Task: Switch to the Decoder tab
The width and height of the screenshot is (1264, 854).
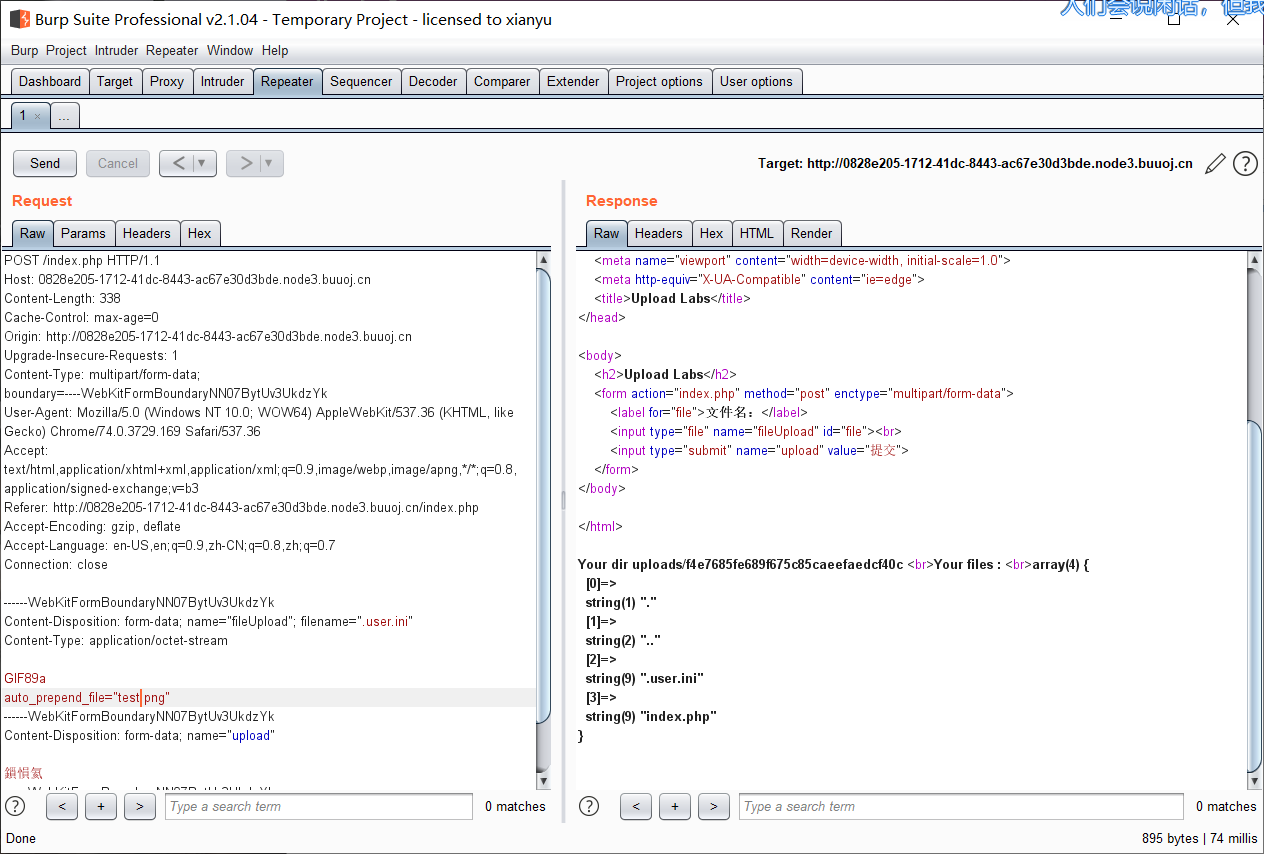Action: coord(433,82)
